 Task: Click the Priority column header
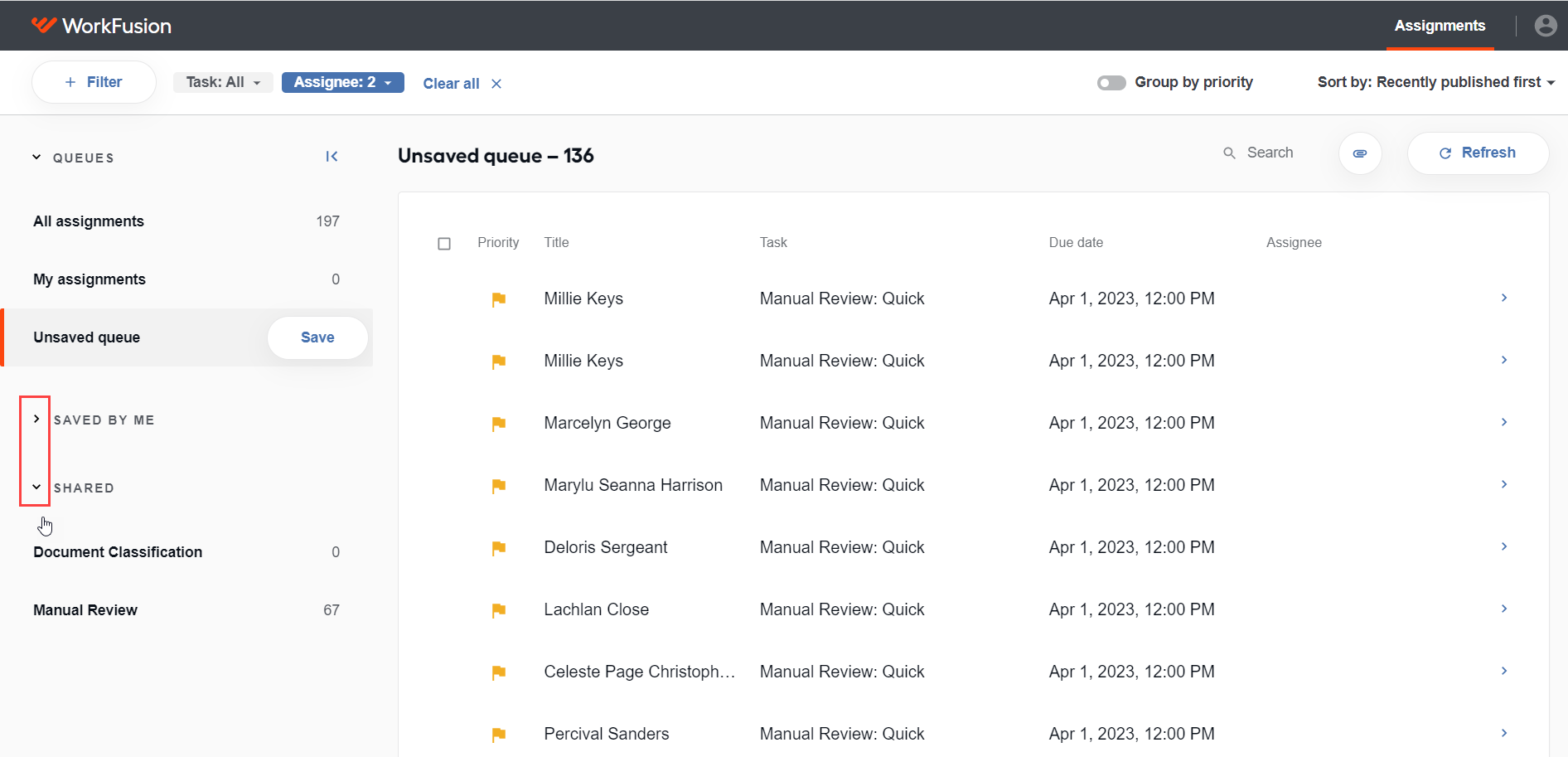498,242
